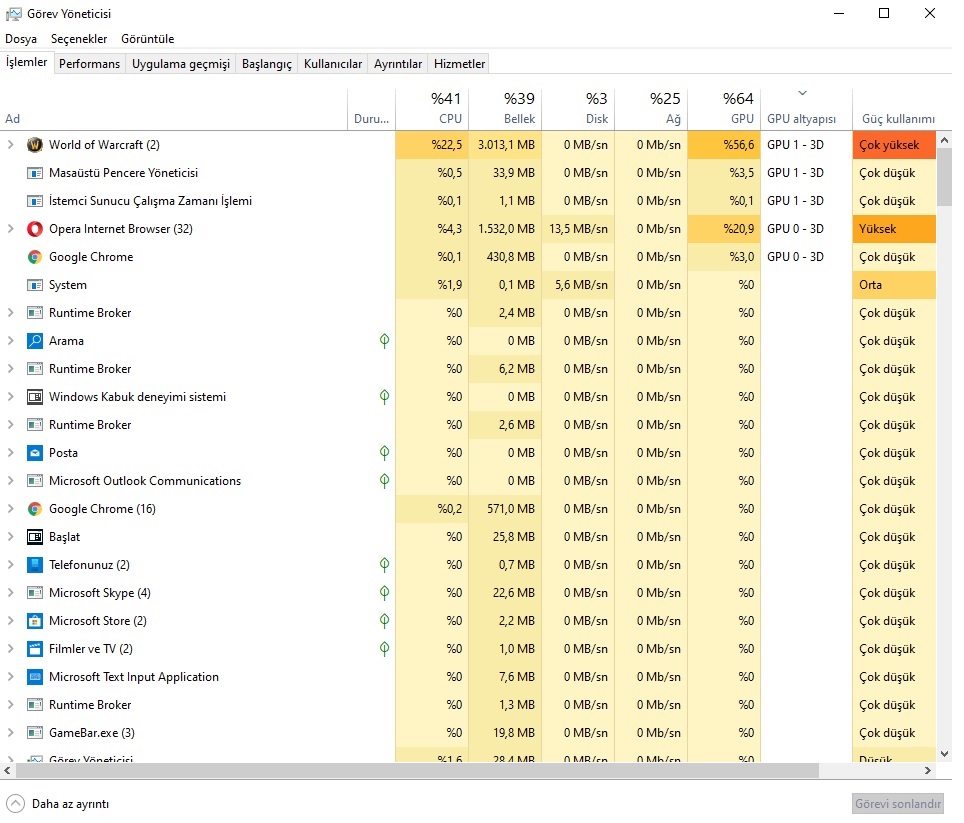
Task: Click the Masaüstü Pencere Yöneticisi icon
Action: coord(35,173)
